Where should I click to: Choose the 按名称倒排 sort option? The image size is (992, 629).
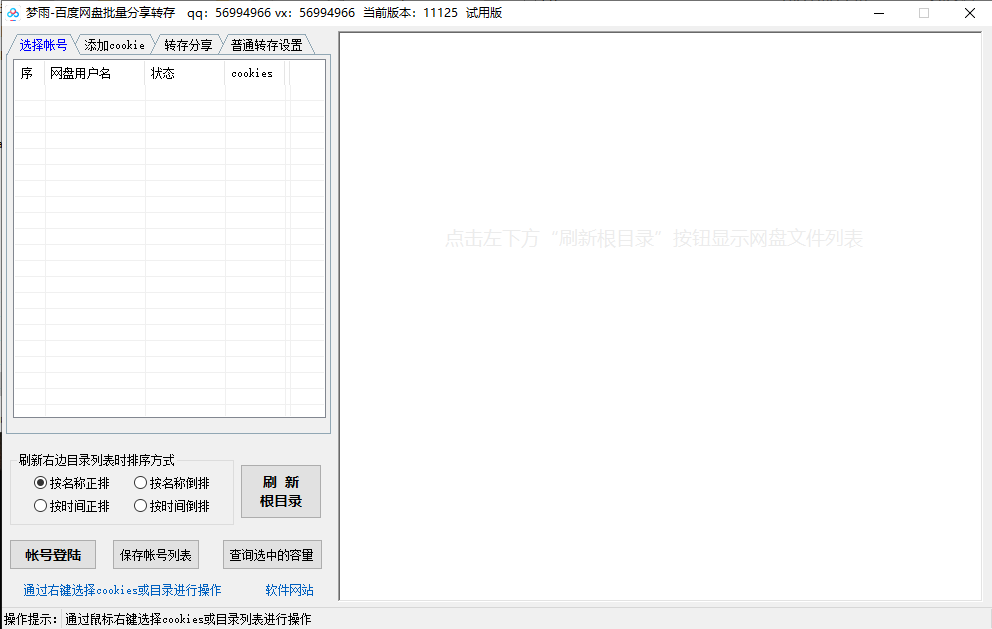click(x=141, y=483)
